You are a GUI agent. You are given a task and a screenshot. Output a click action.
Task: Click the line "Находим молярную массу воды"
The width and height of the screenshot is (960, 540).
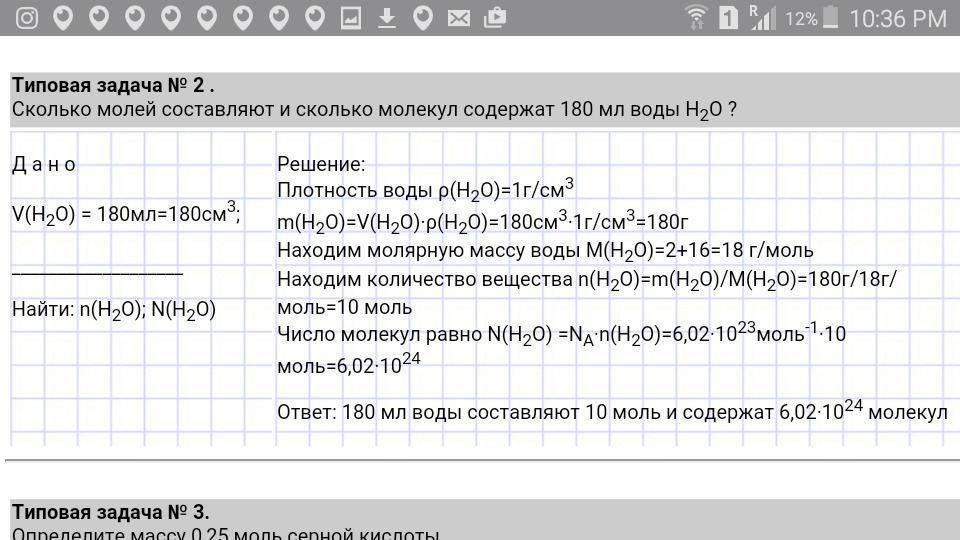point(545,250)
